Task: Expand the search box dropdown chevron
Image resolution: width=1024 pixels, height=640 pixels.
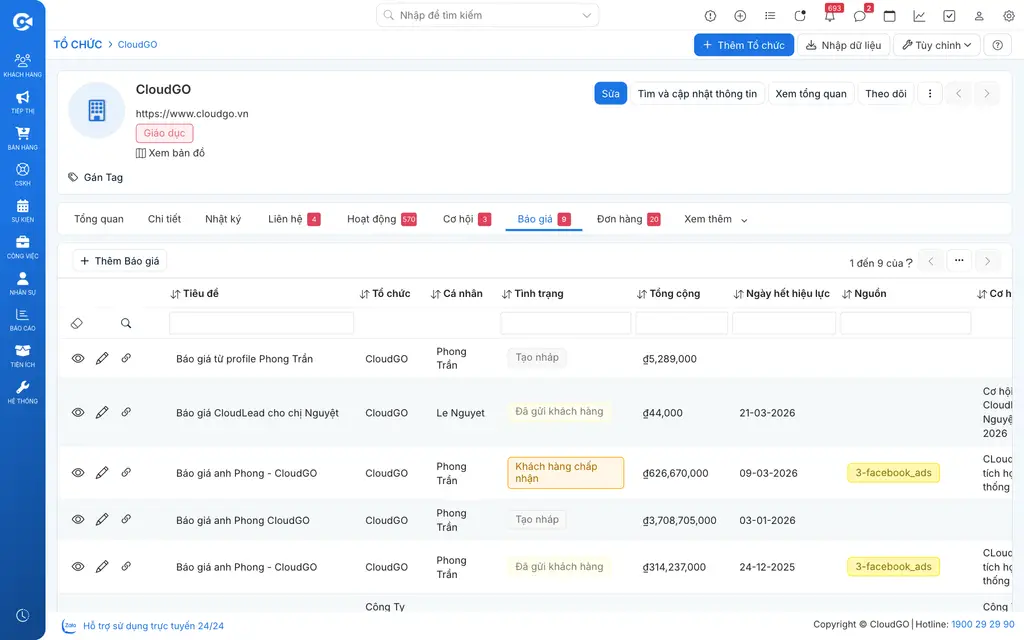Action: (x=586, y=15)
